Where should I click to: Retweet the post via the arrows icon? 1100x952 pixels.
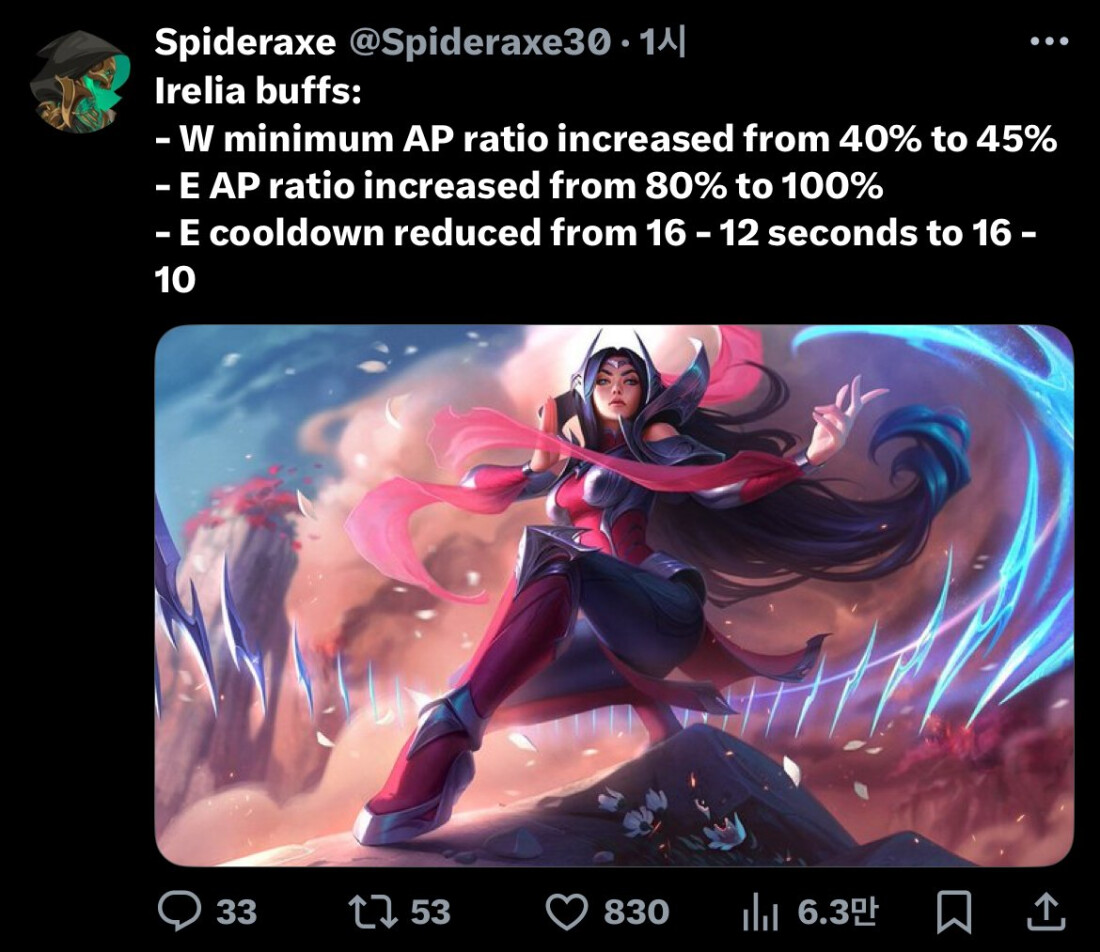coord(373,911)
